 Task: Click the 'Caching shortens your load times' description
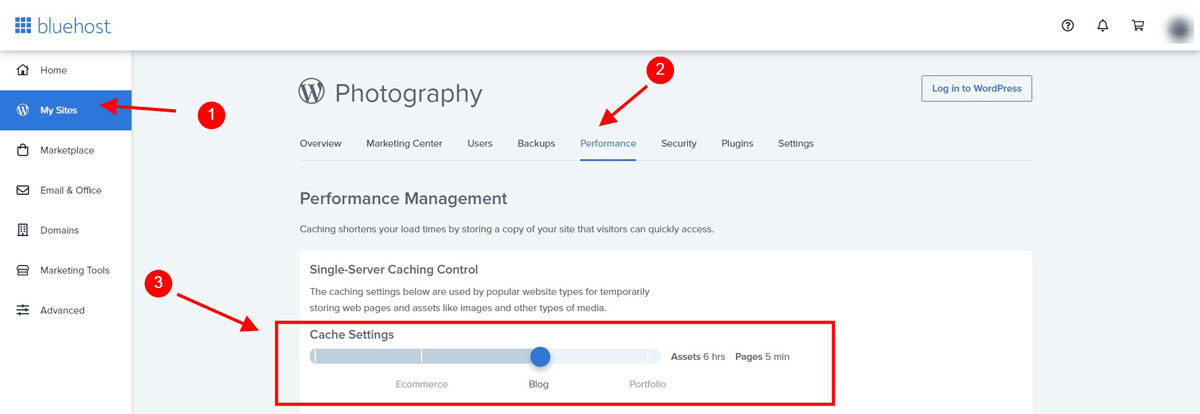click(x=507, y=229)
